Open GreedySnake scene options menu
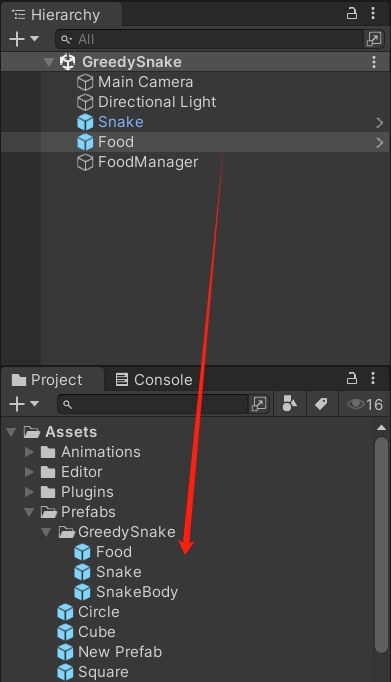The image size is (391, 682). [374, 62]
